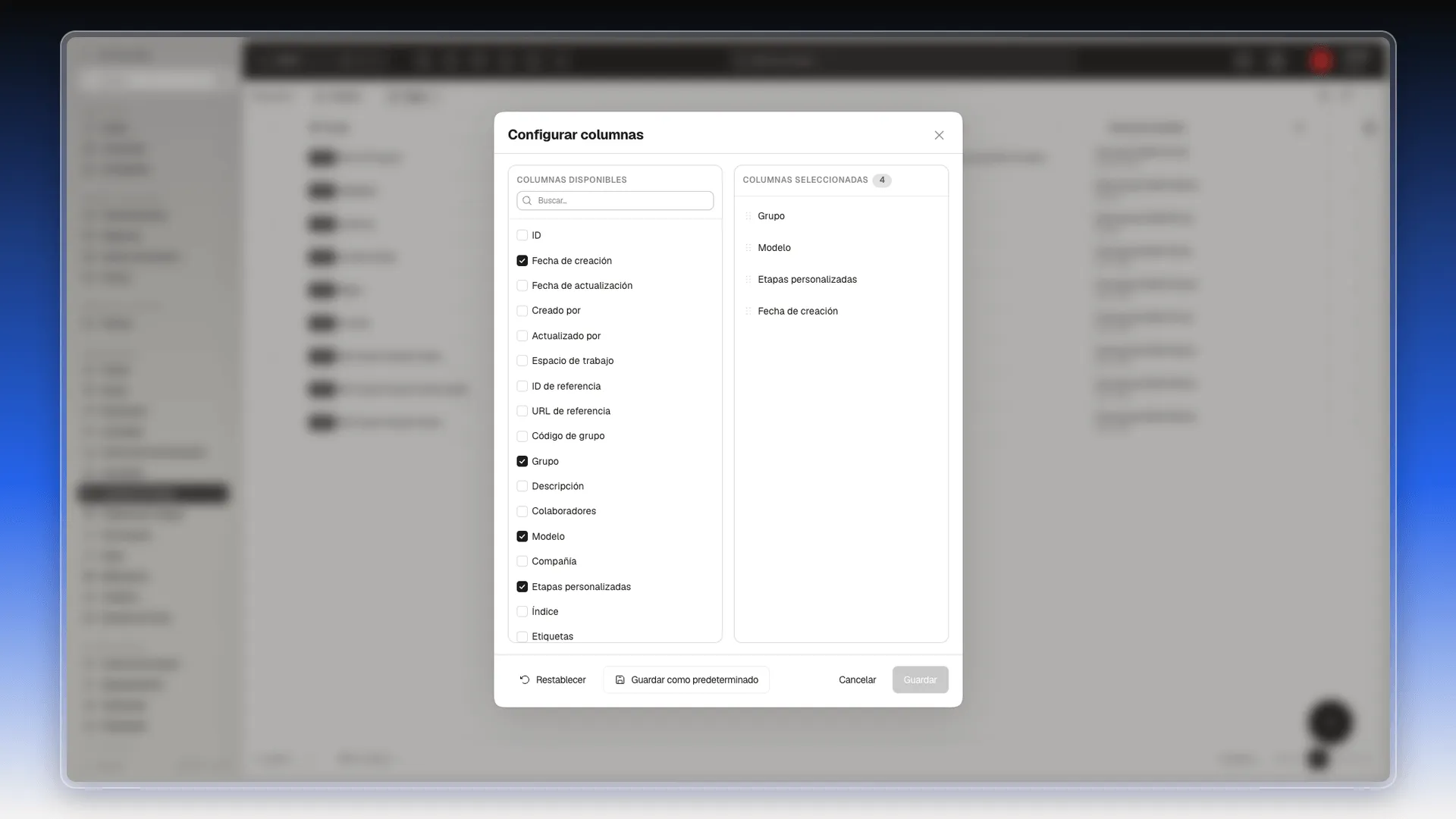Check the Descripción checkbox
Viewport: 1456px width, 819px height.
pos(522,486)
